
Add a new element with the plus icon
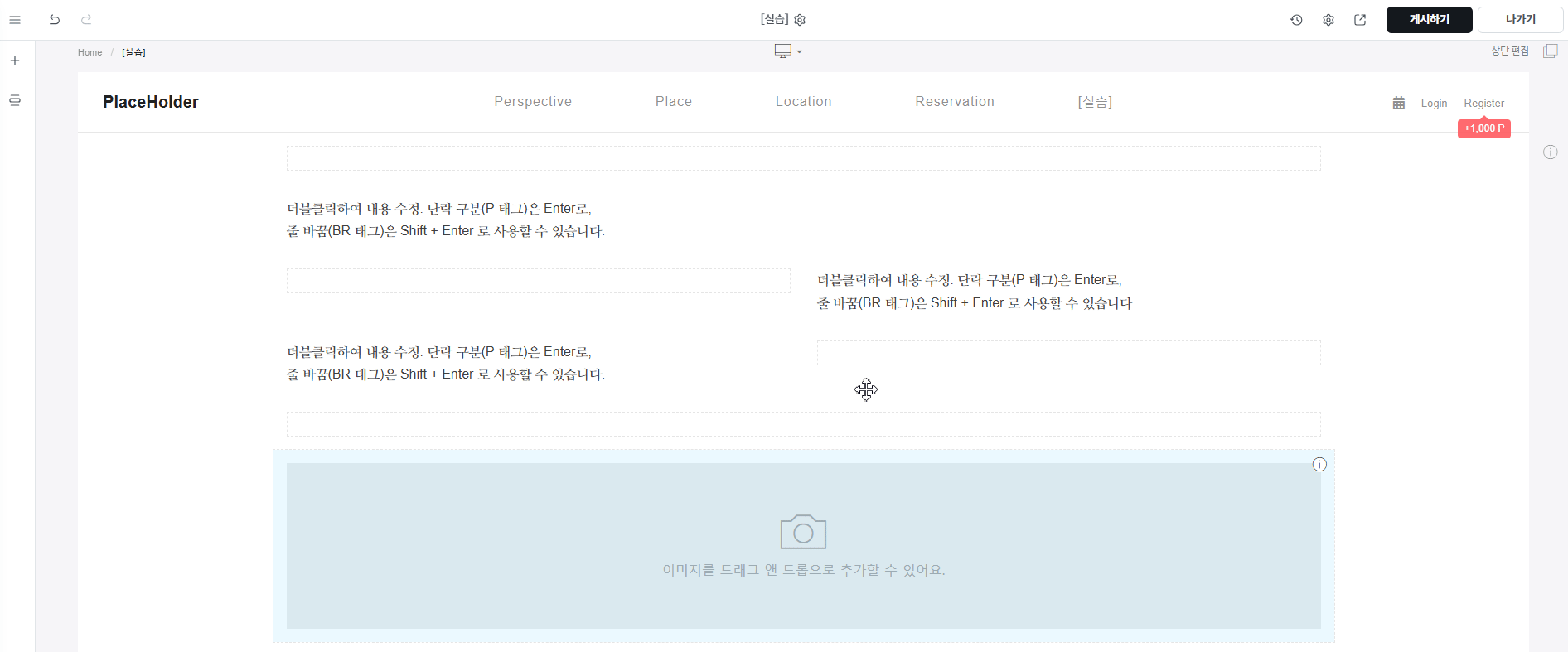(15, 60)
